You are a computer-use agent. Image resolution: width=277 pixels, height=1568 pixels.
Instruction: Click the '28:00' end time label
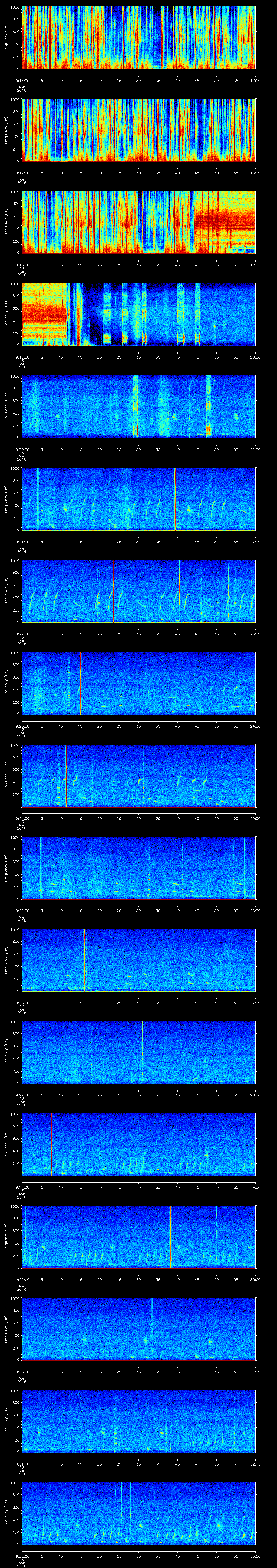coord(256,1095)
